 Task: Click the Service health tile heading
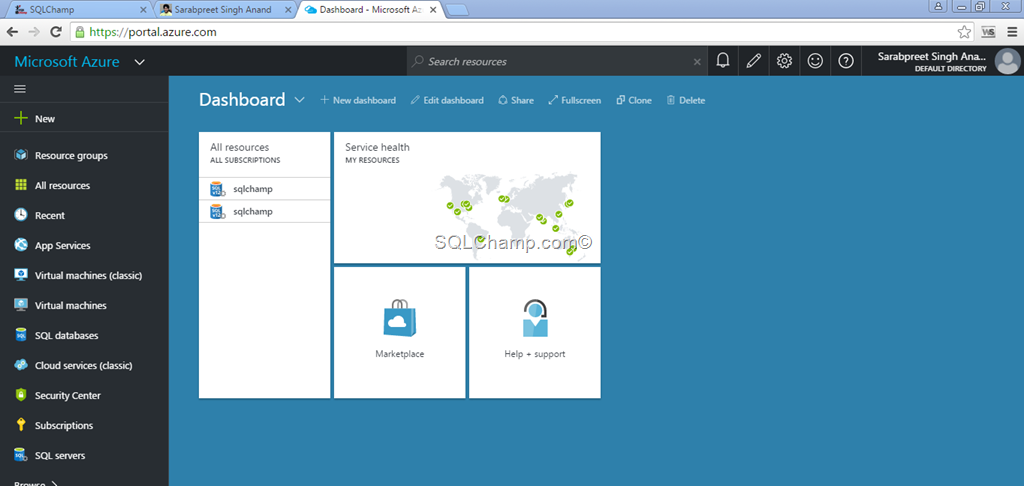coord(377,148)
